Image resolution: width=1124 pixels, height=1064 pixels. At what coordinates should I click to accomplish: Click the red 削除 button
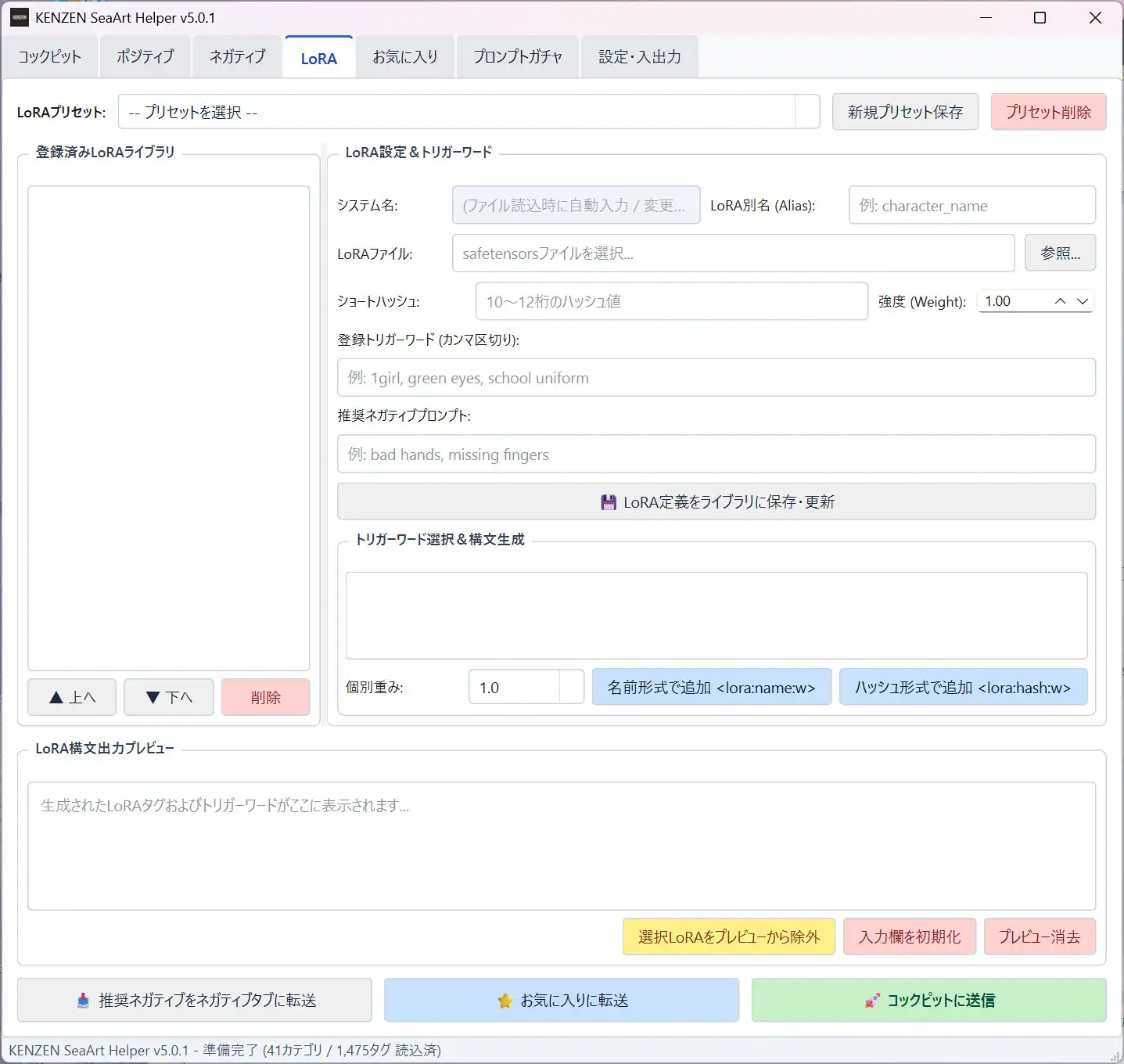[x=265, y=697]
